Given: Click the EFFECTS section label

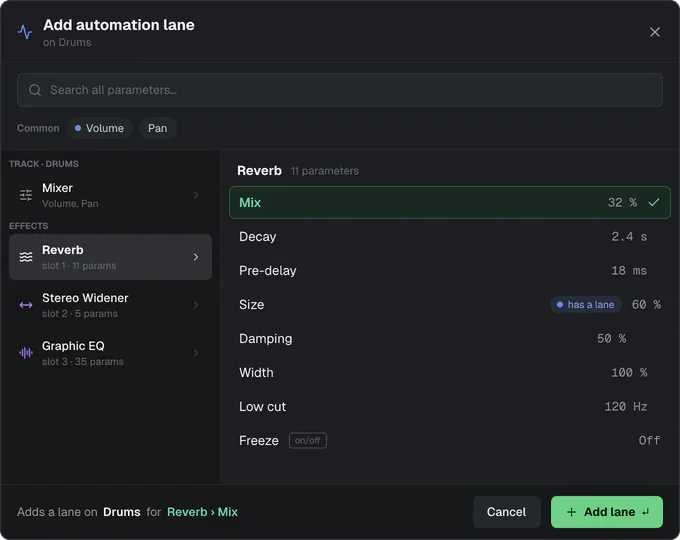Looking at the screenshot, I should (x=29, y=226).
